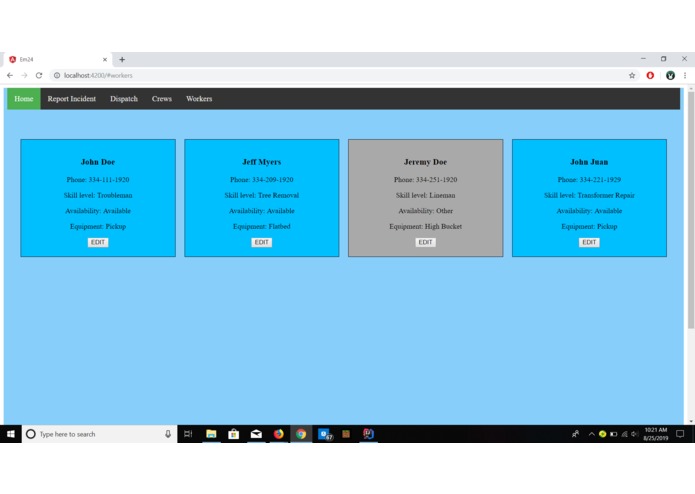Open the Report Incident page

(72, 99)
